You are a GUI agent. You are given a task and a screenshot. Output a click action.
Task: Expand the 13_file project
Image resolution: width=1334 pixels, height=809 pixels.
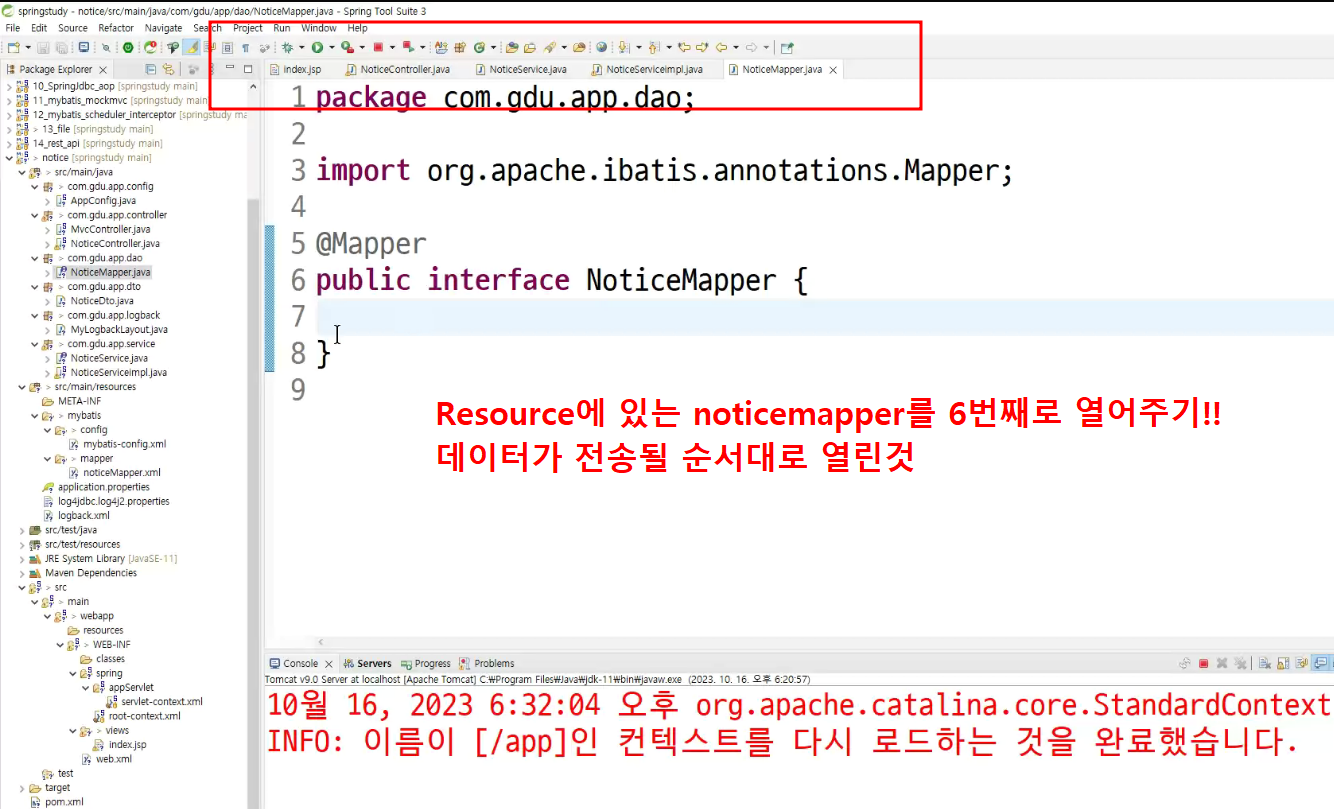pyautogui.click(x=9, y=129)
